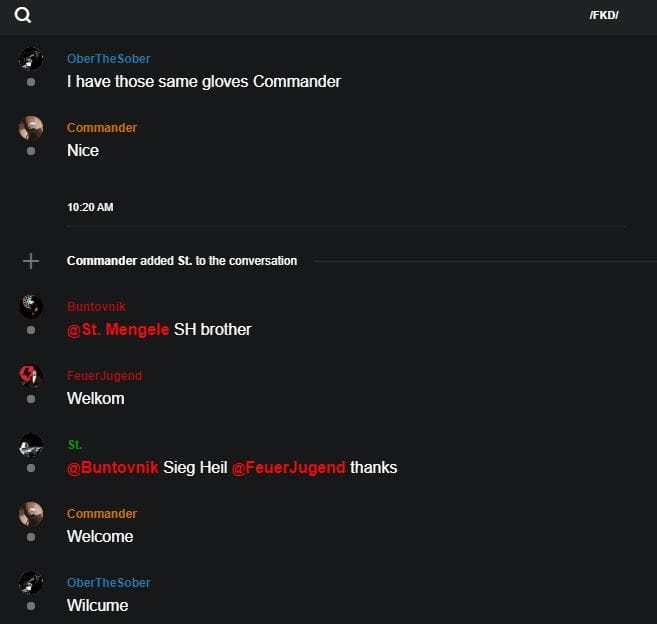The height and width of the screenshot is (624, 657).
Task: Click the @Buntovnik mention in St.'s message
Action: (113, 467)
